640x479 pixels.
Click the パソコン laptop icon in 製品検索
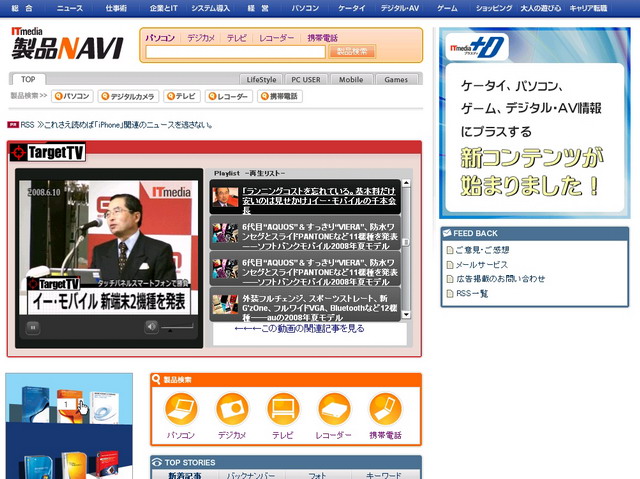point(181,409)
